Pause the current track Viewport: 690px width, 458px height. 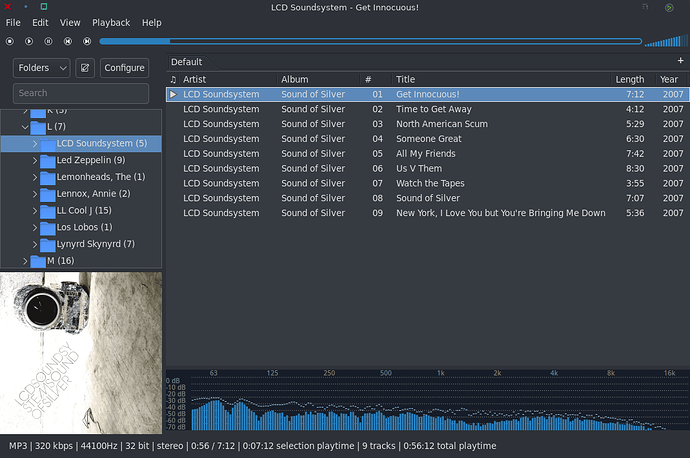click(x=49, y=41)
